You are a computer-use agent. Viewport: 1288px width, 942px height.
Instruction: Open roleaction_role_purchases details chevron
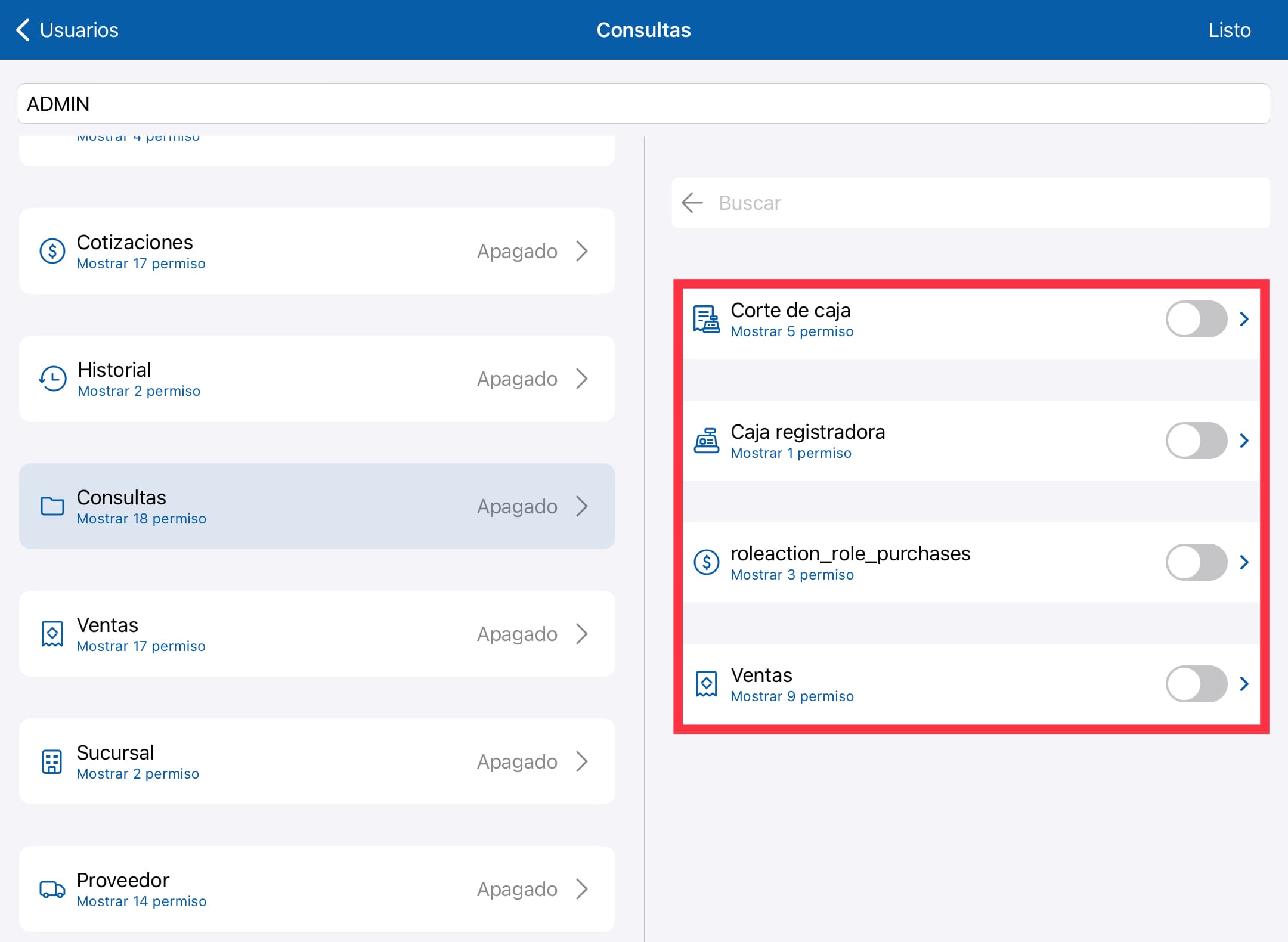coord(1244,562)
